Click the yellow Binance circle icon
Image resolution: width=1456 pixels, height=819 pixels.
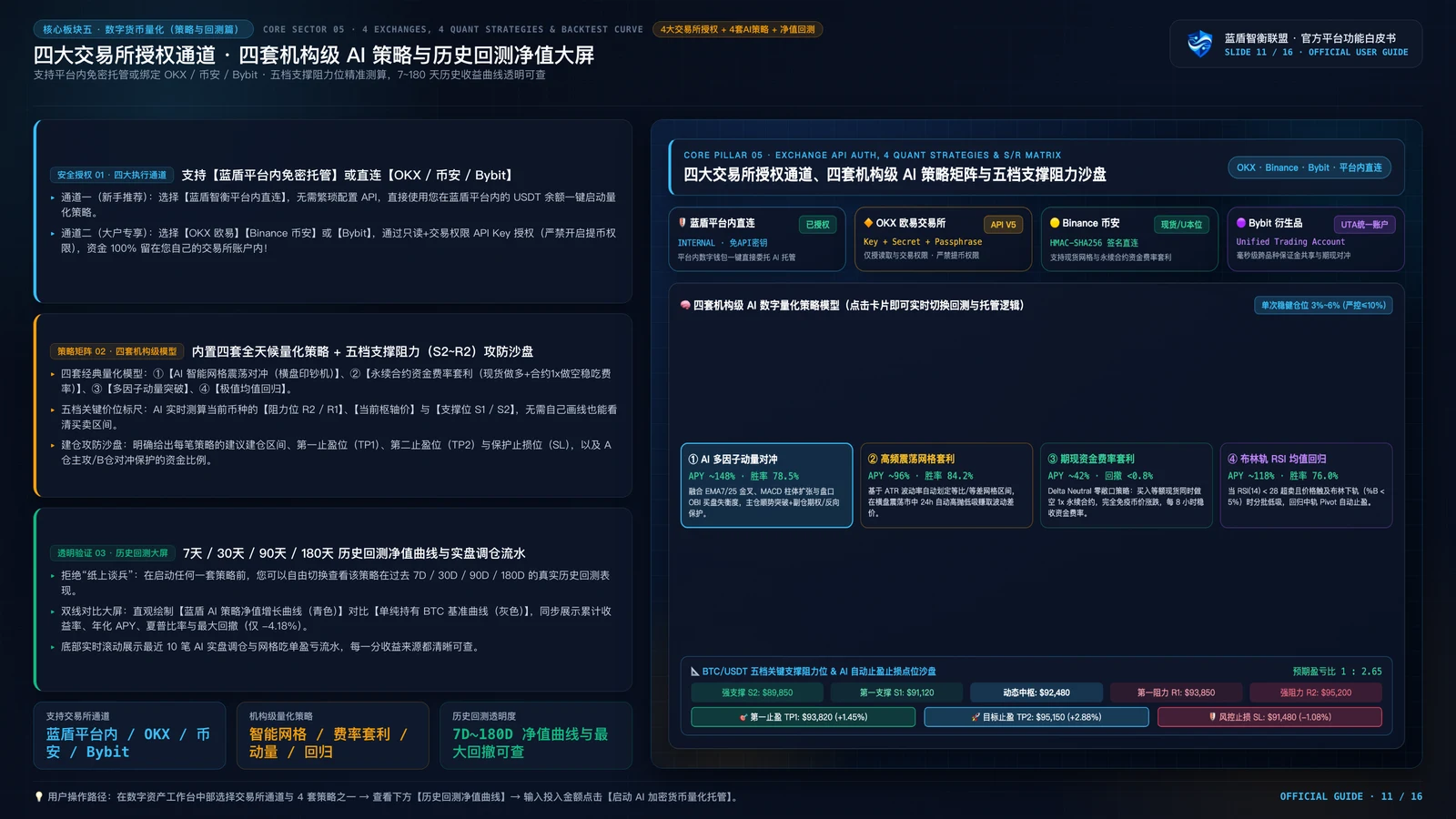pos(1055,223)
